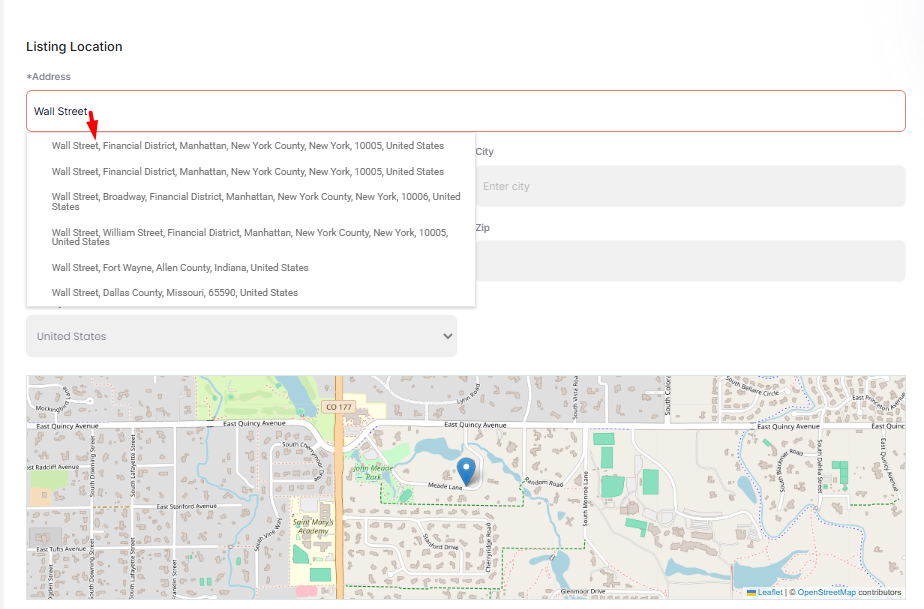Viewport: 924px width, 609px height.
Task: Expand the United States country dropdown
Action: (x=241, y=337)
